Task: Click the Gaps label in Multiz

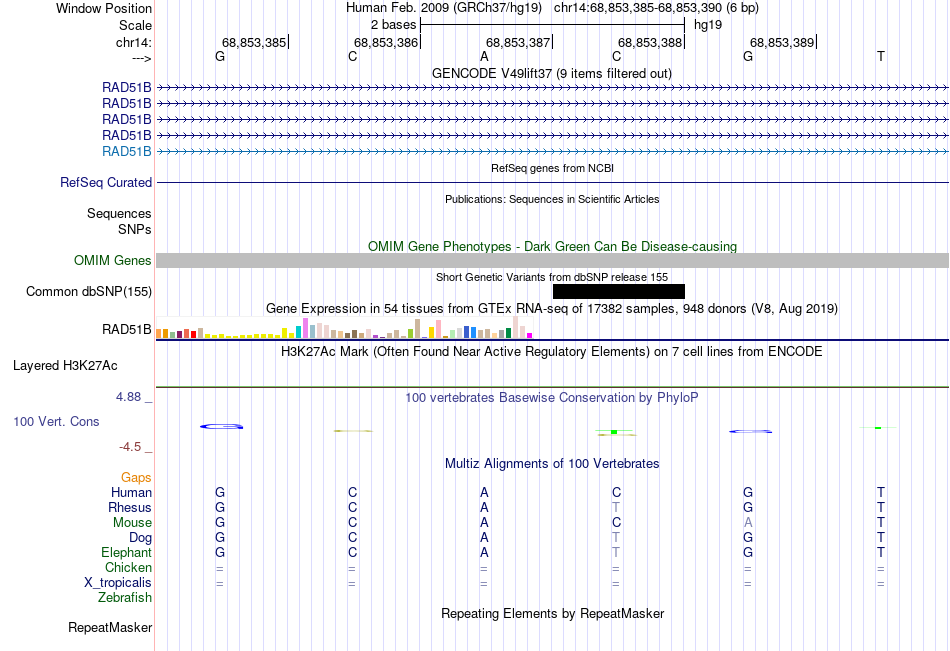Action: [x=136, y=478]
